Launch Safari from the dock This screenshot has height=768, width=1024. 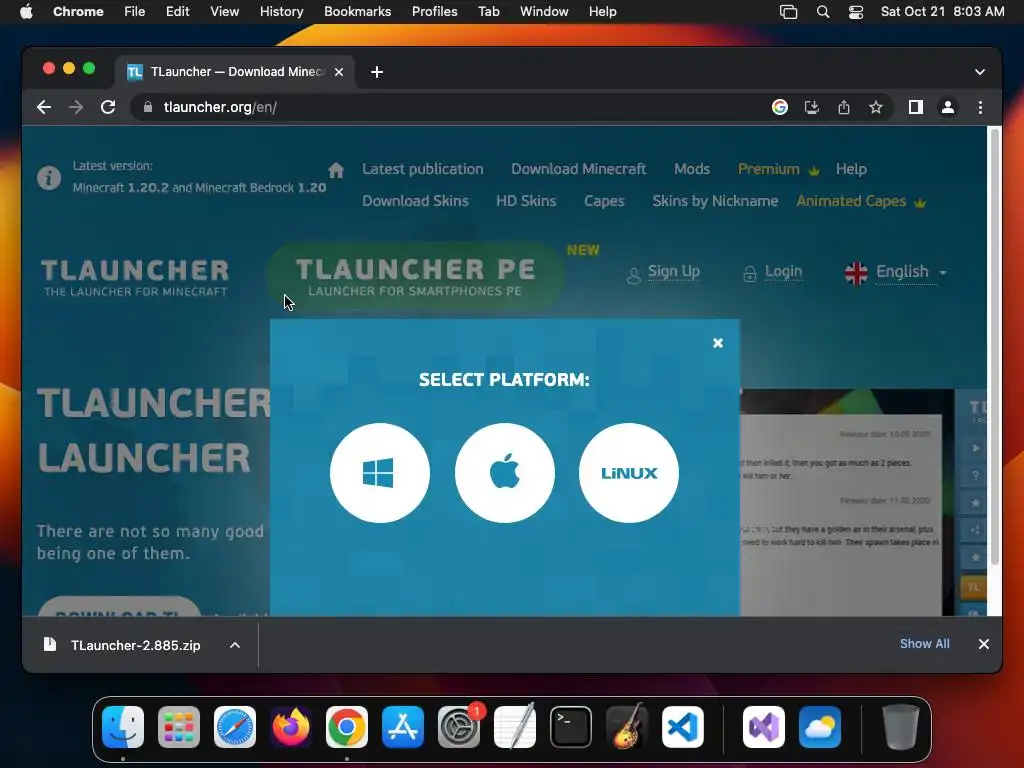[235, 727]
